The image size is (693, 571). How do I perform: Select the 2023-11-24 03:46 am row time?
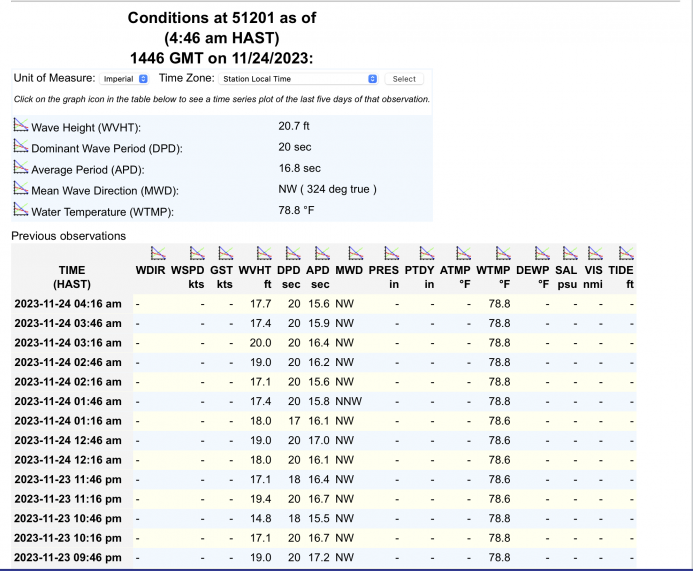68,323
